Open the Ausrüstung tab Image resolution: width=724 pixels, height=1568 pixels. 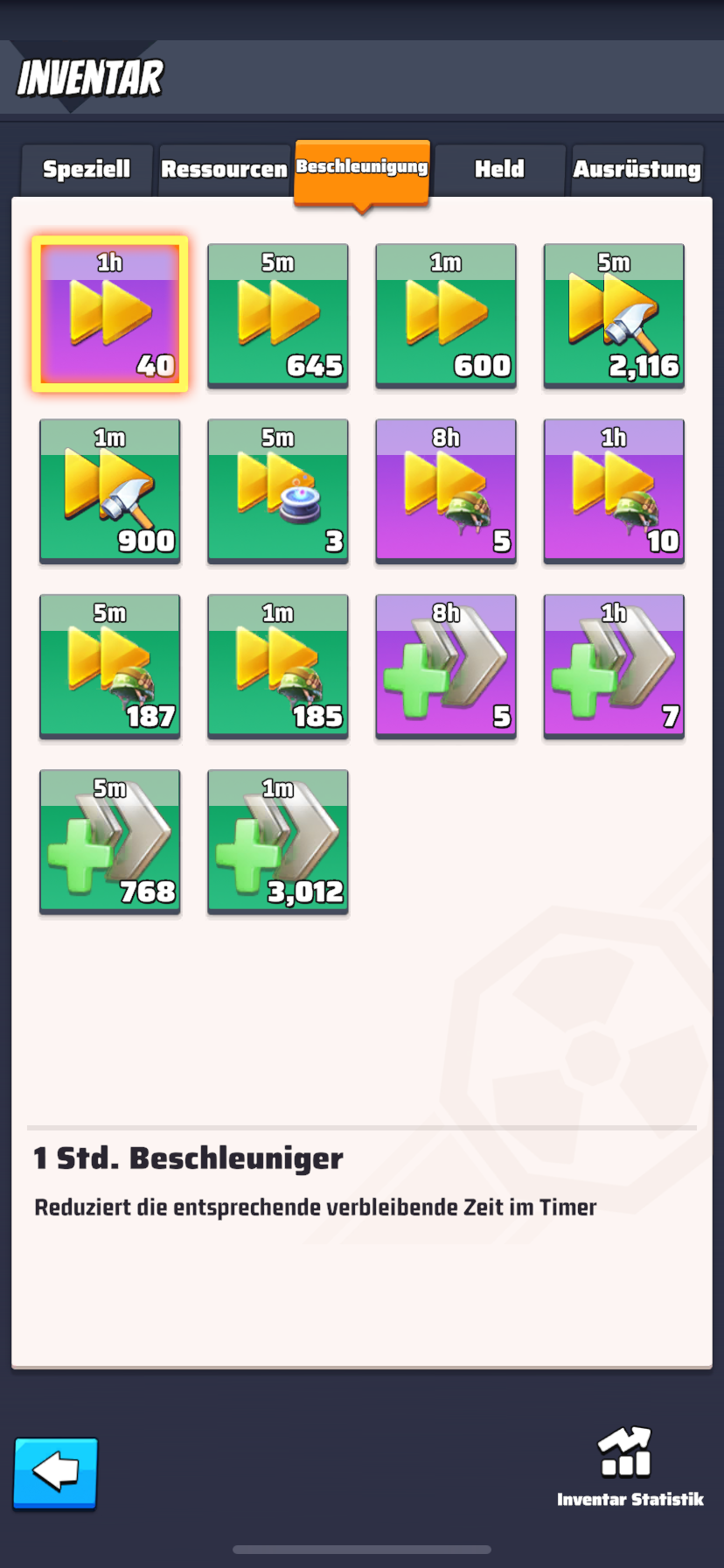[637, 170]
